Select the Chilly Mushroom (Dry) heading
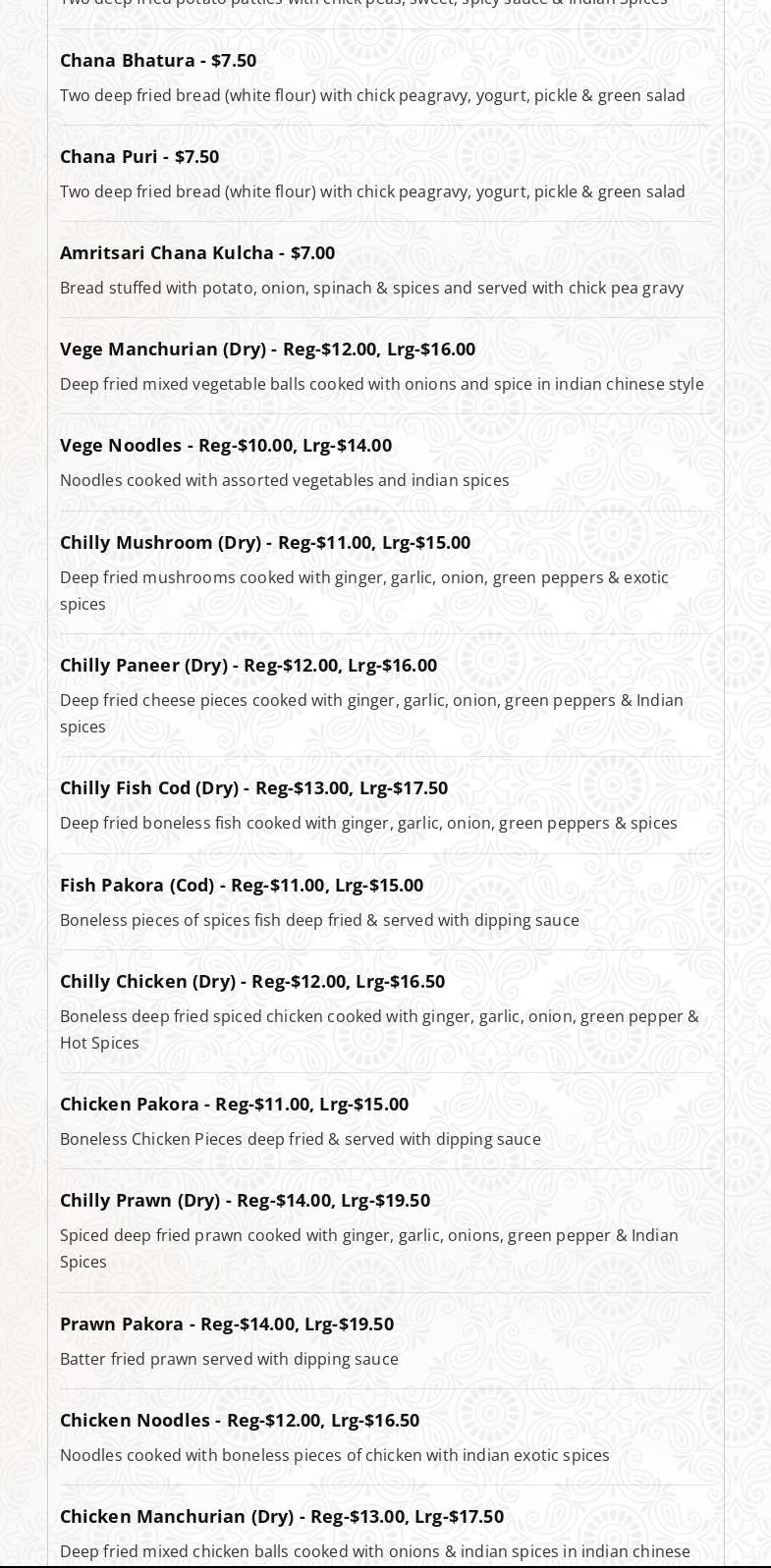 pyautogui.click(x=265, y=542)
